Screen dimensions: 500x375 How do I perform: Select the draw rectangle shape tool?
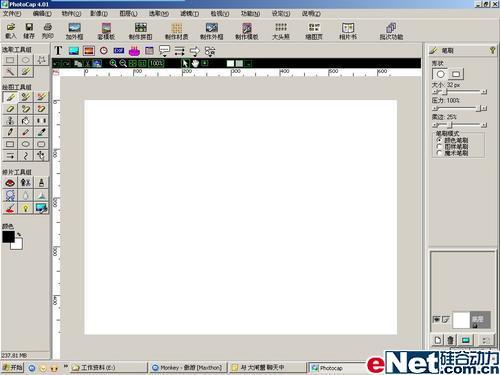point(10,144)
